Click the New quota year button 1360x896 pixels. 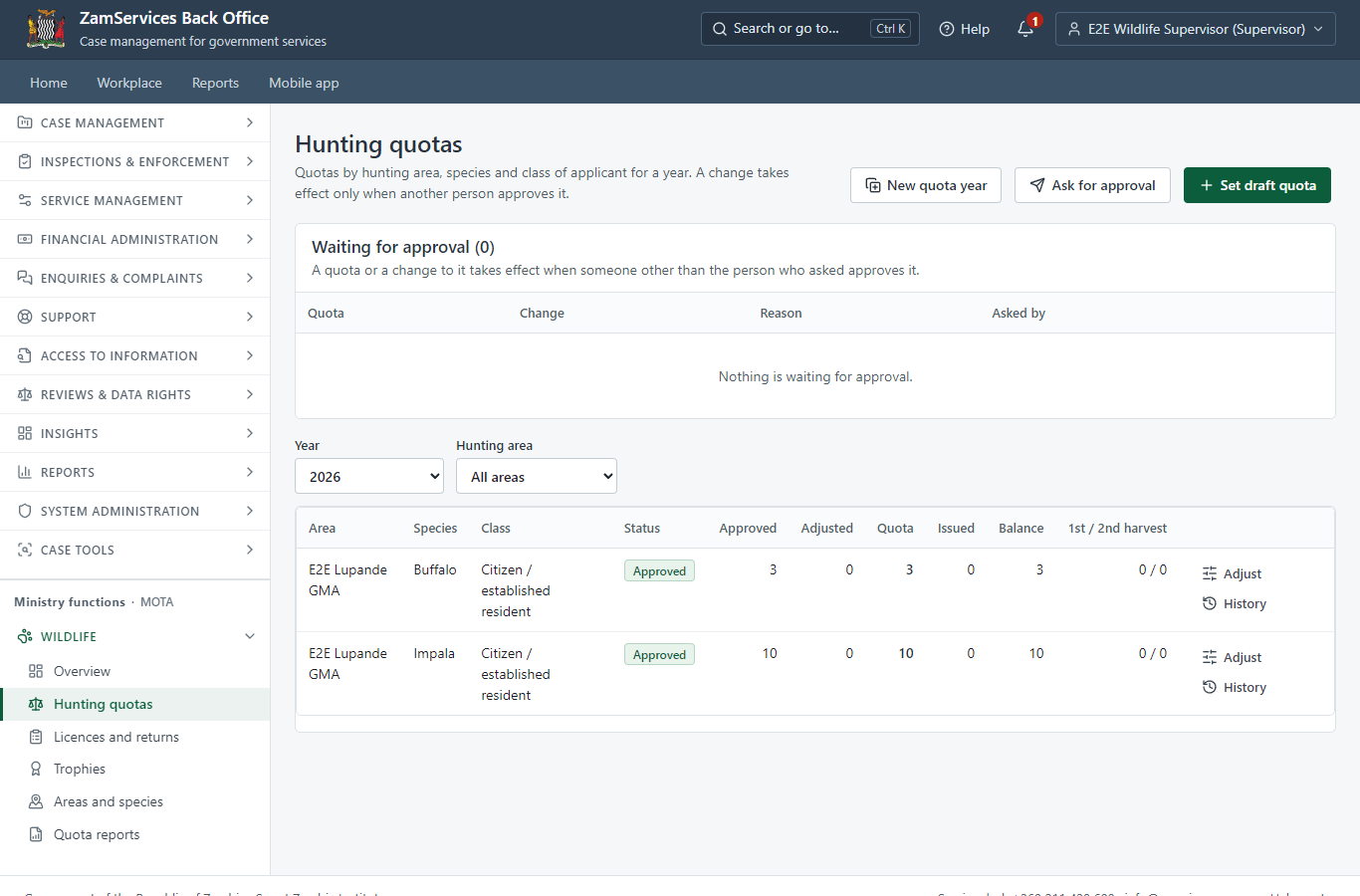(926, 185)
